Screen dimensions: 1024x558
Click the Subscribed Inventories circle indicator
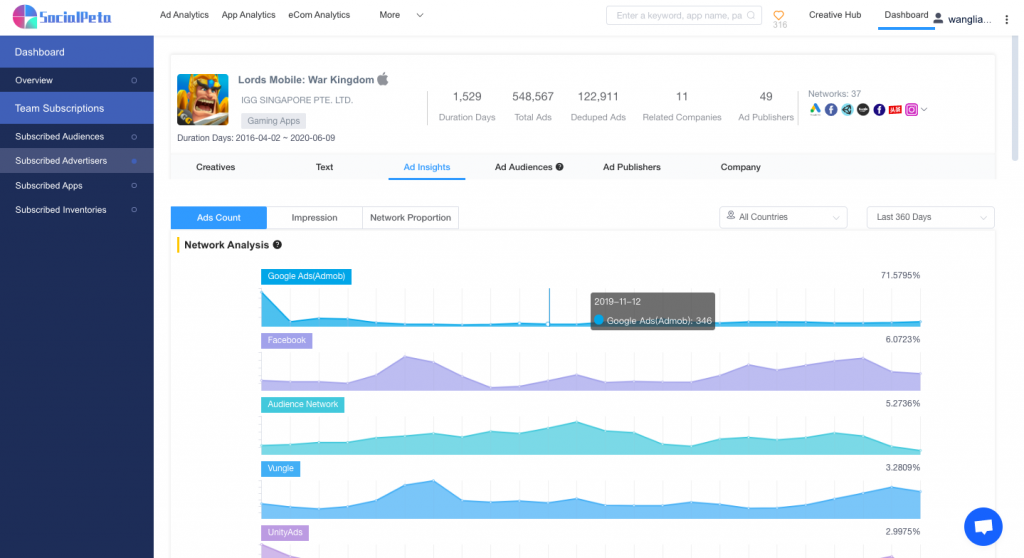(134, 210)
